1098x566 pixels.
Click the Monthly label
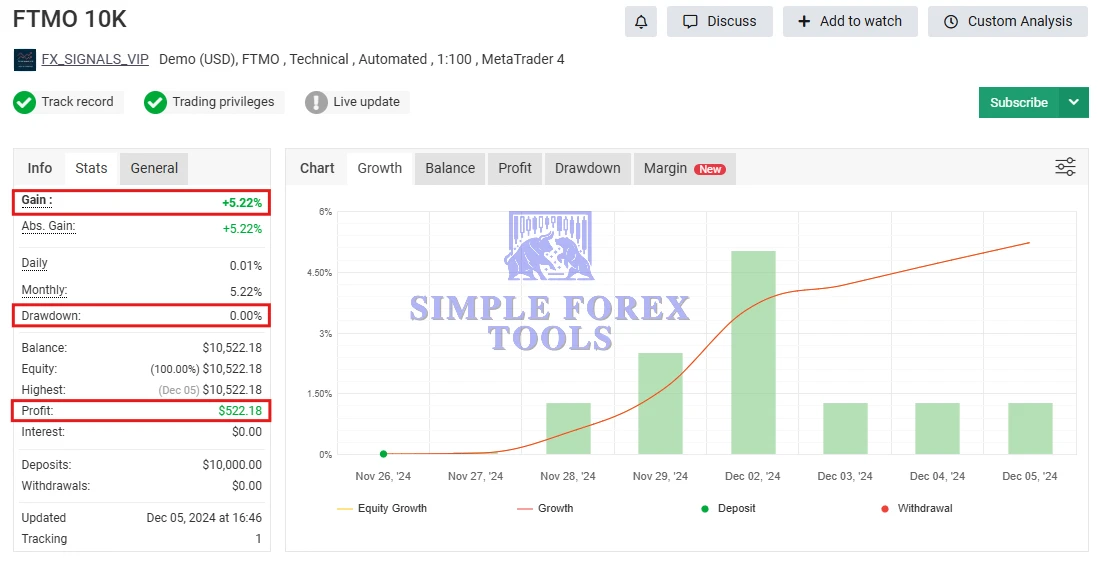(44, 290)
